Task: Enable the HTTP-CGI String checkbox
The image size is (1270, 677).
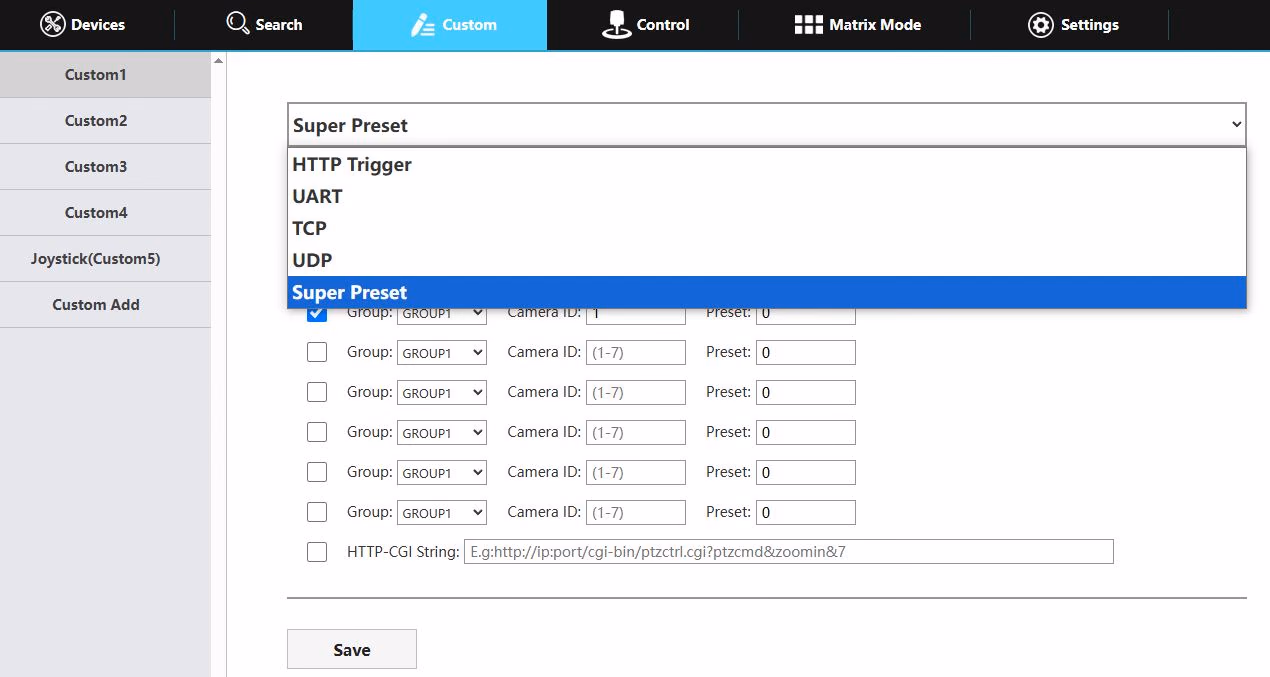Action: click(x=317, y=552)
